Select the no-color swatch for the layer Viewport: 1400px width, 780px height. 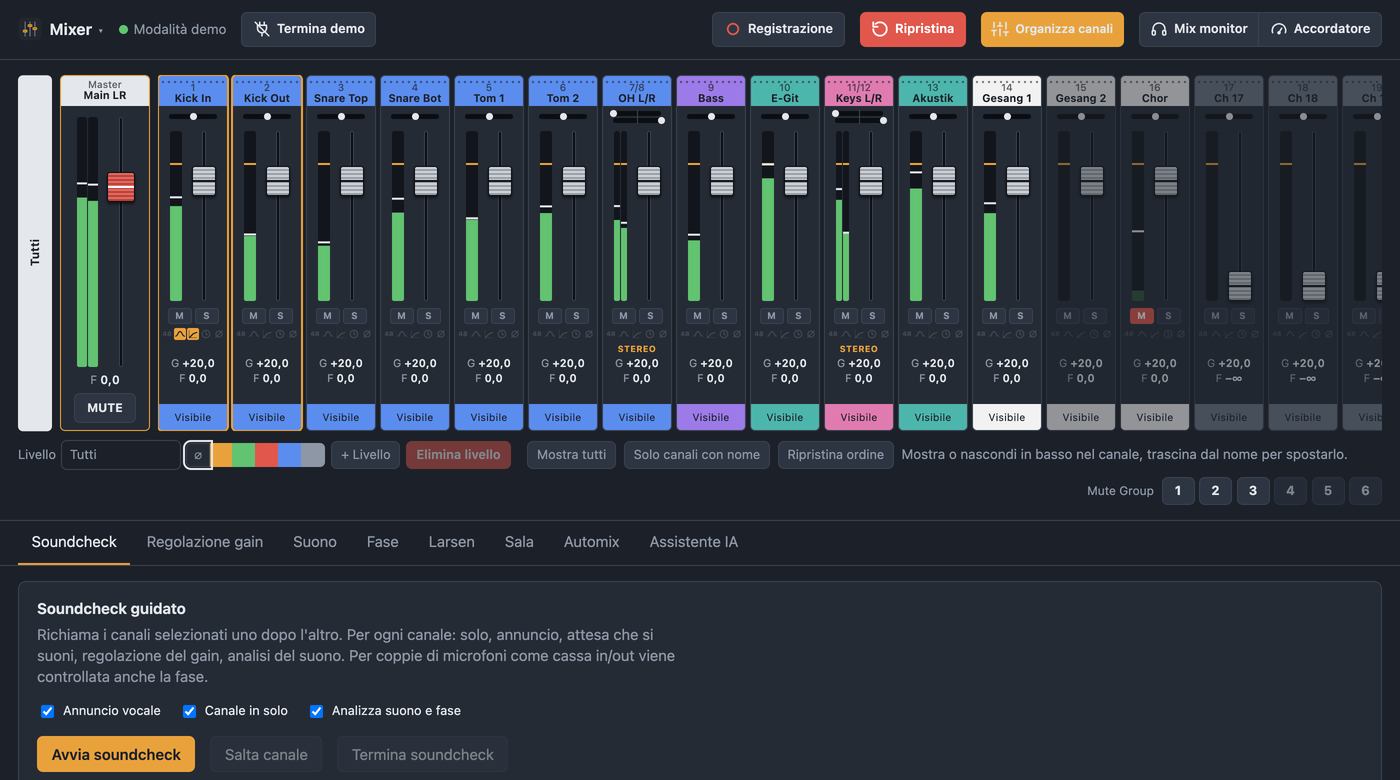click(198, 455)
